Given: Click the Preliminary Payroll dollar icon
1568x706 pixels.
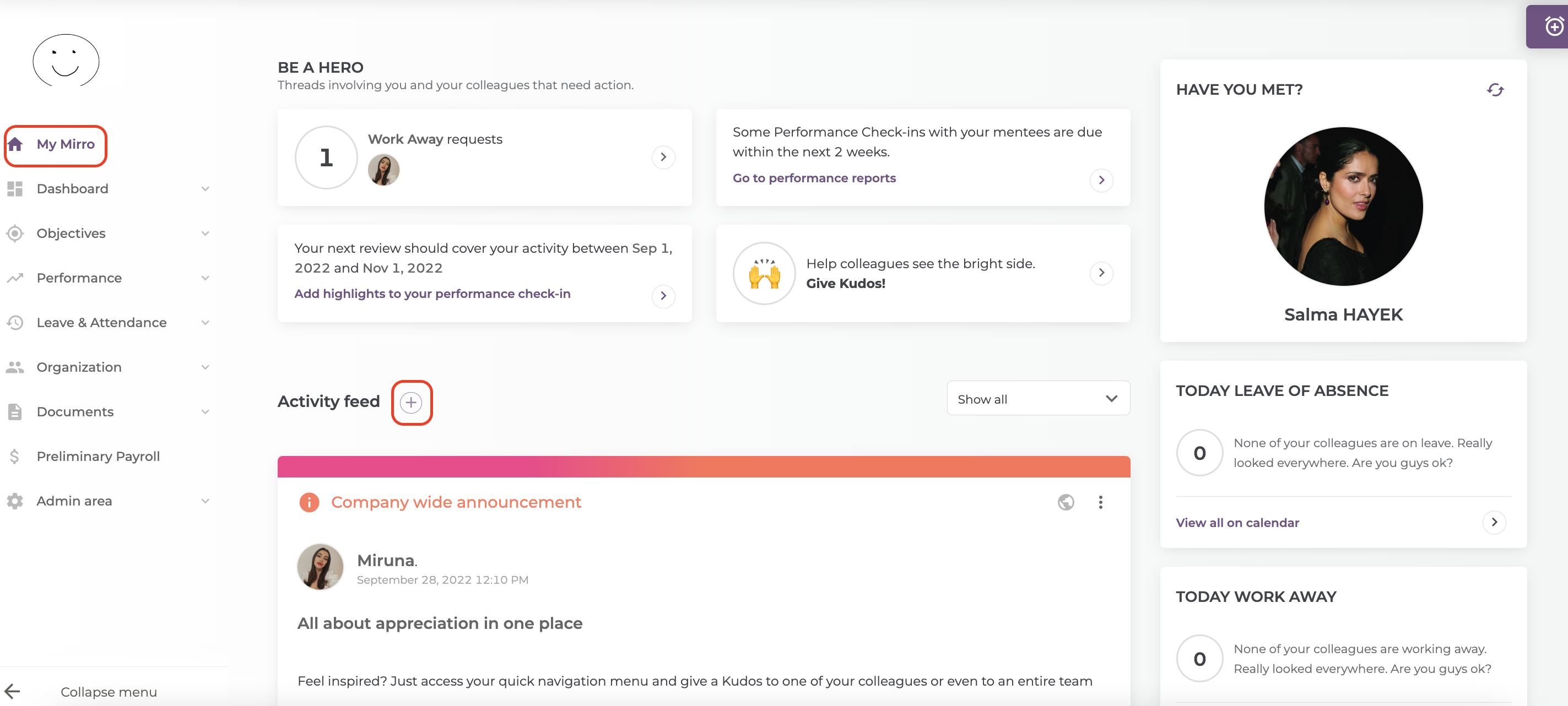Looking at the screenshot, I should point(15,457).
